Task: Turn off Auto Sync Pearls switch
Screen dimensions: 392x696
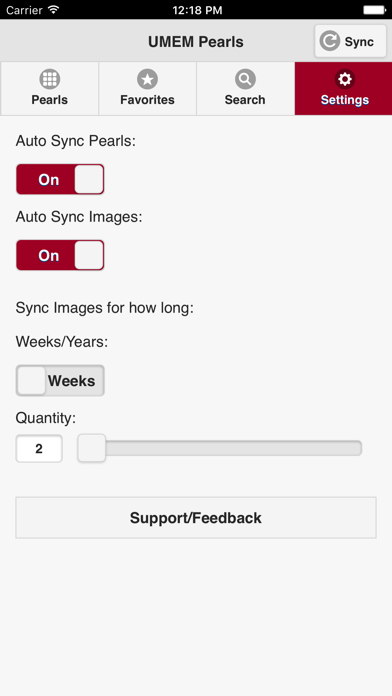Action: tap(60, 179)
